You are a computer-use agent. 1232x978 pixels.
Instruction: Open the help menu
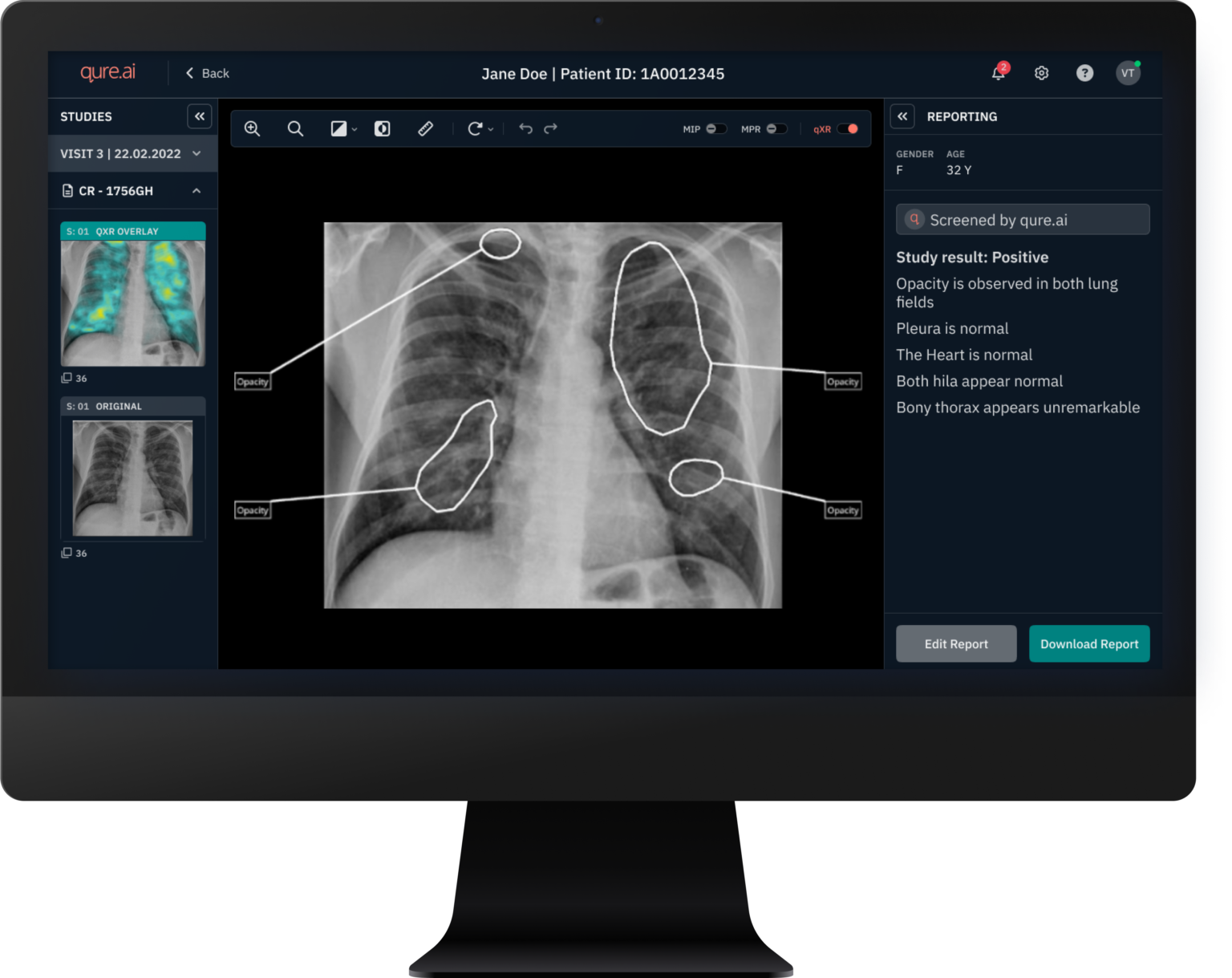pyautogui.click(x=1085, y=73)
